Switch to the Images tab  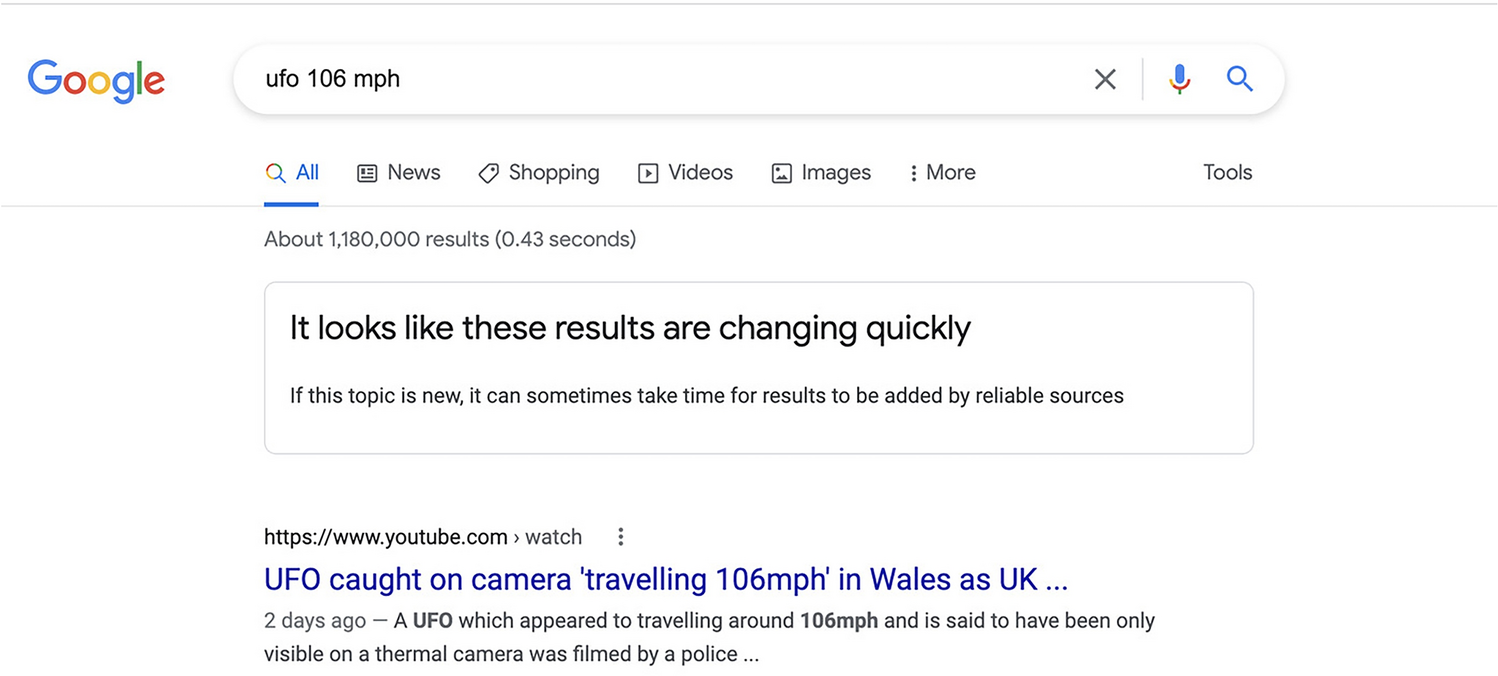tap(836, 173)
